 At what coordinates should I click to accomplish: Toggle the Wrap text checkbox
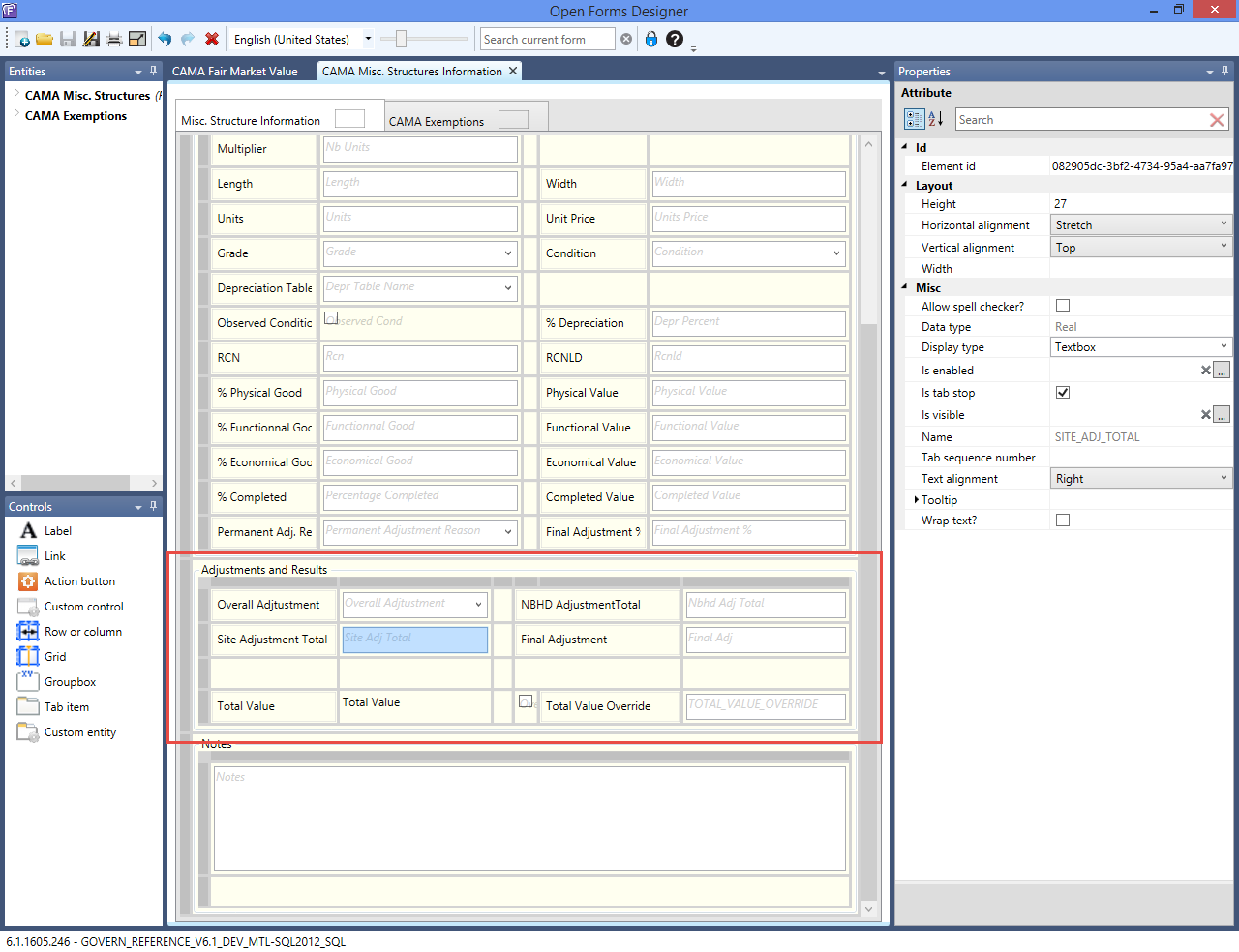click(1063, 521)
